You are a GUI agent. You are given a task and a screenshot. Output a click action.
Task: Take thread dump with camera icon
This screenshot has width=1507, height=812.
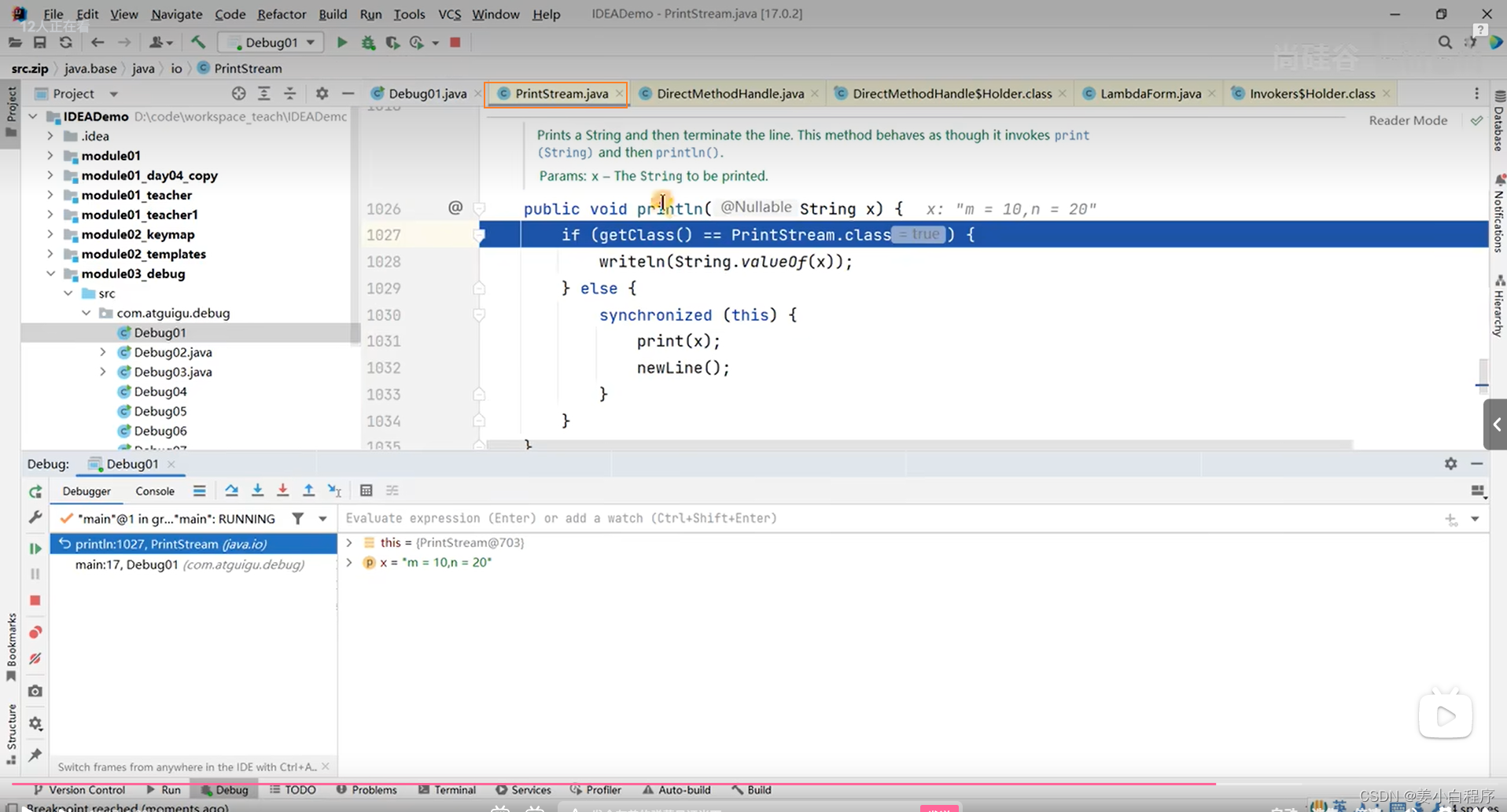point(35,691)
